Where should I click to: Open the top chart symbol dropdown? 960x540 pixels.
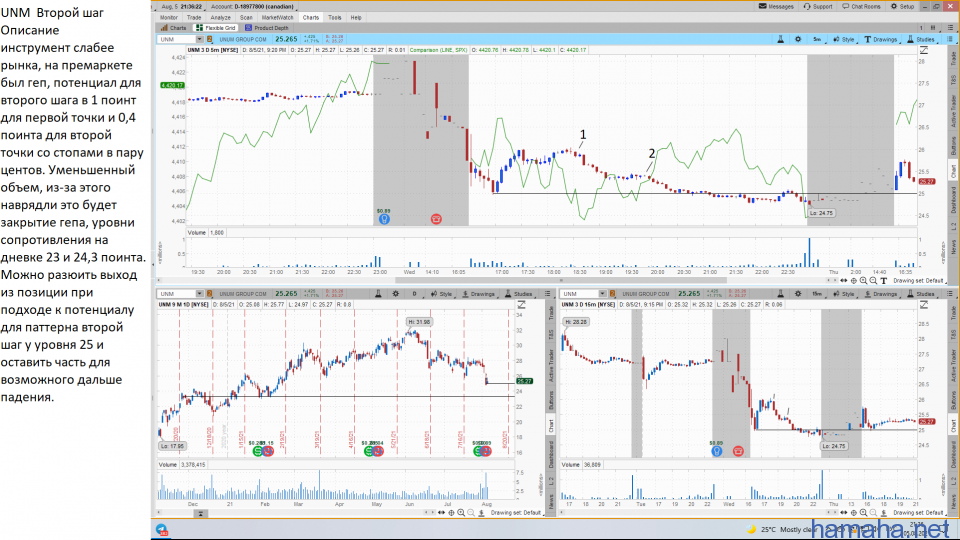pyautogui.click(x=200, y=39)
